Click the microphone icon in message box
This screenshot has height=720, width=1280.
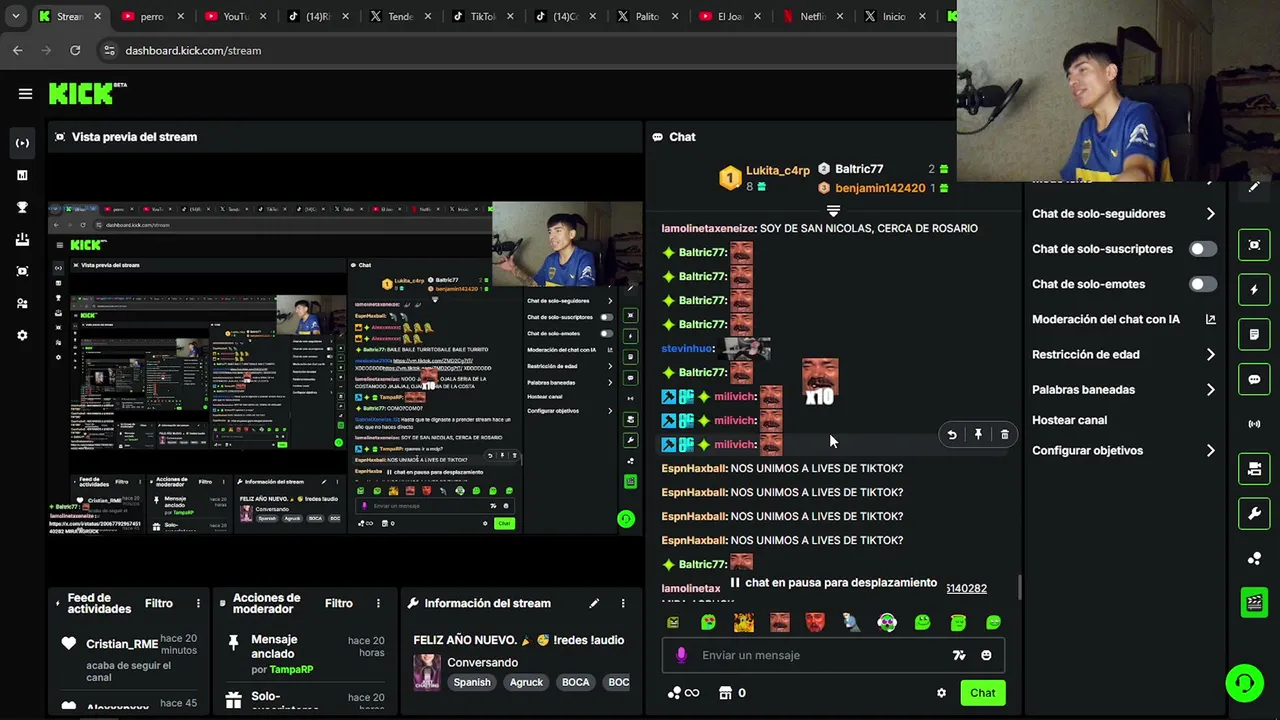tap(681, 655)
